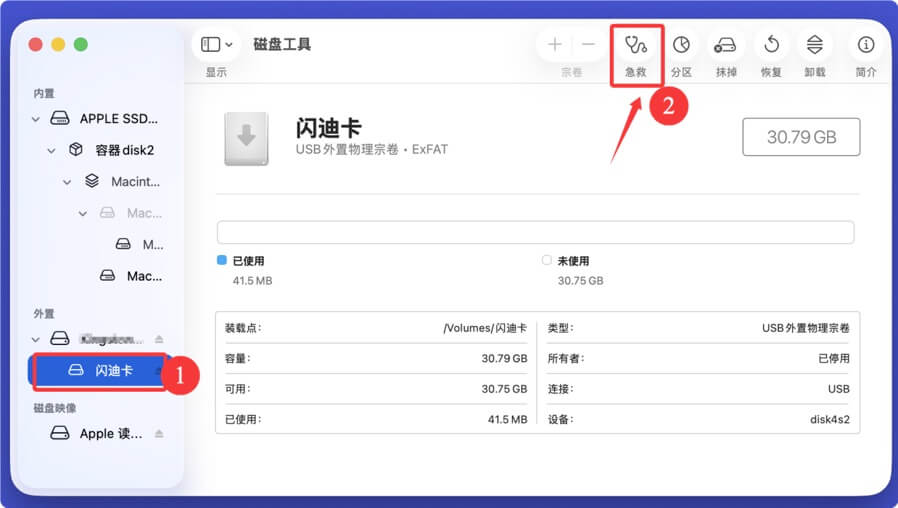Collapse the 容器 disk2 disclosure chevron
Image resolution: width=898 pixels, height=508 pixels.
pos(52,151)
